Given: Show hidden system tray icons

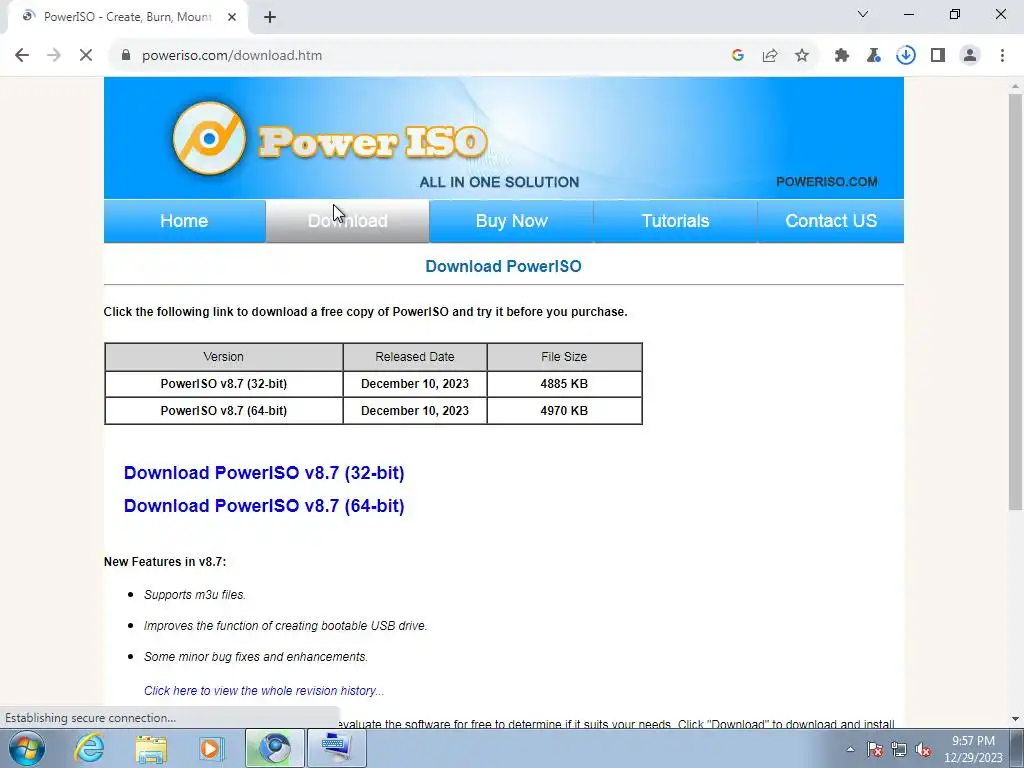Looking at the screenshot, I should click(x=850, y=749).
